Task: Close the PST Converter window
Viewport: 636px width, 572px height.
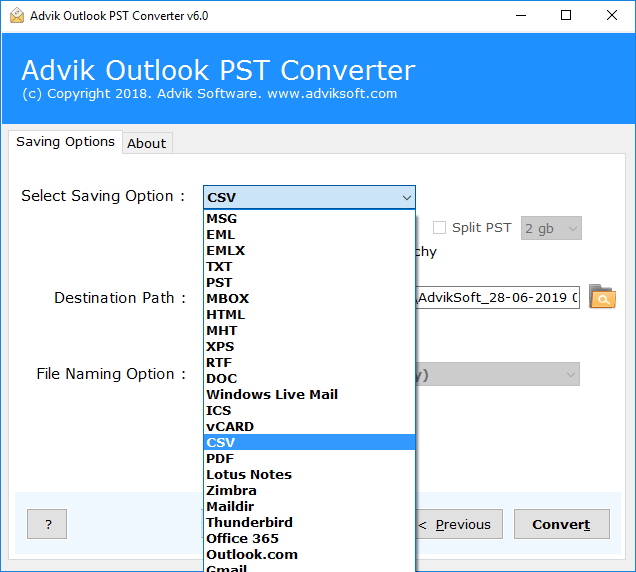Action: click(612, 15)
